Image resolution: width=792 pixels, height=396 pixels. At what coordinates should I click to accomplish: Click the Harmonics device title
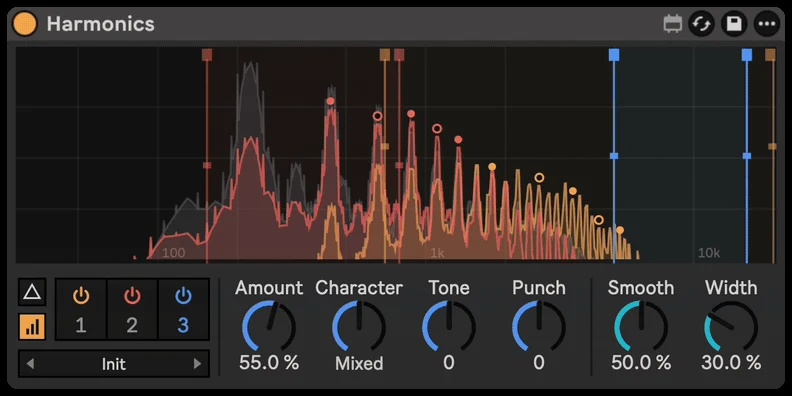pyautogui.click(x=101, y=24)
